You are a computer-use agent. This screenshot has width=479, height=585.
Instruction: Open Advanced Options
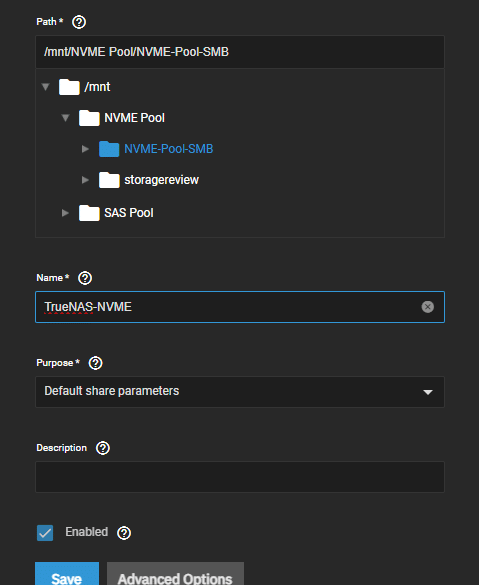[x=175, y=575]
